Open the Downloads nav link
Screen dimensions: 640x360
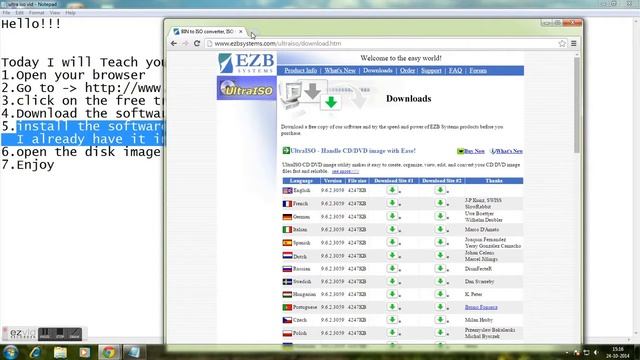(378, 71)
